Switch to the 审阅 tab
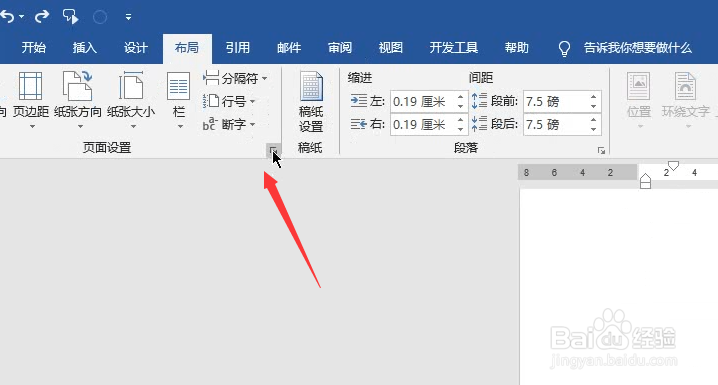 tap(340, 48)
